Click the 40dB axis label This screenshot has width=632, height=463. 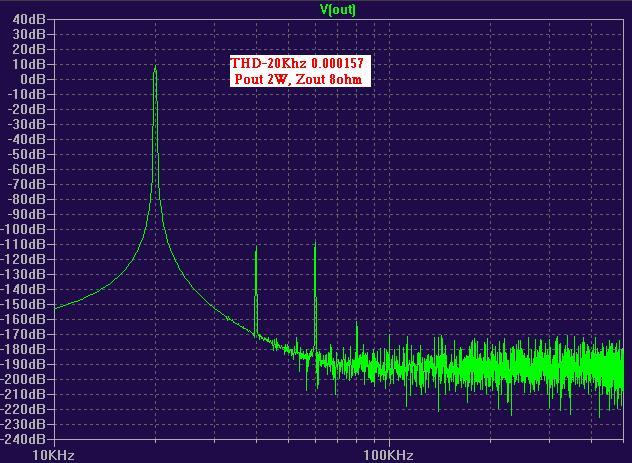pos(29,19)
